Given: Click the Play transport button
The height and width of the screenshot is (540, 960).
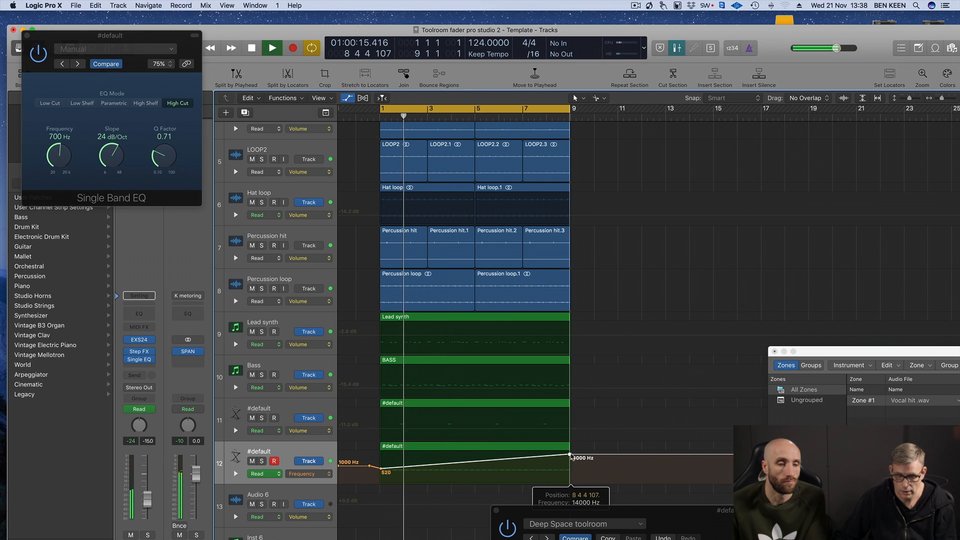Looking at the screenshot, I should pyautogui.click(x=272, y=48).
